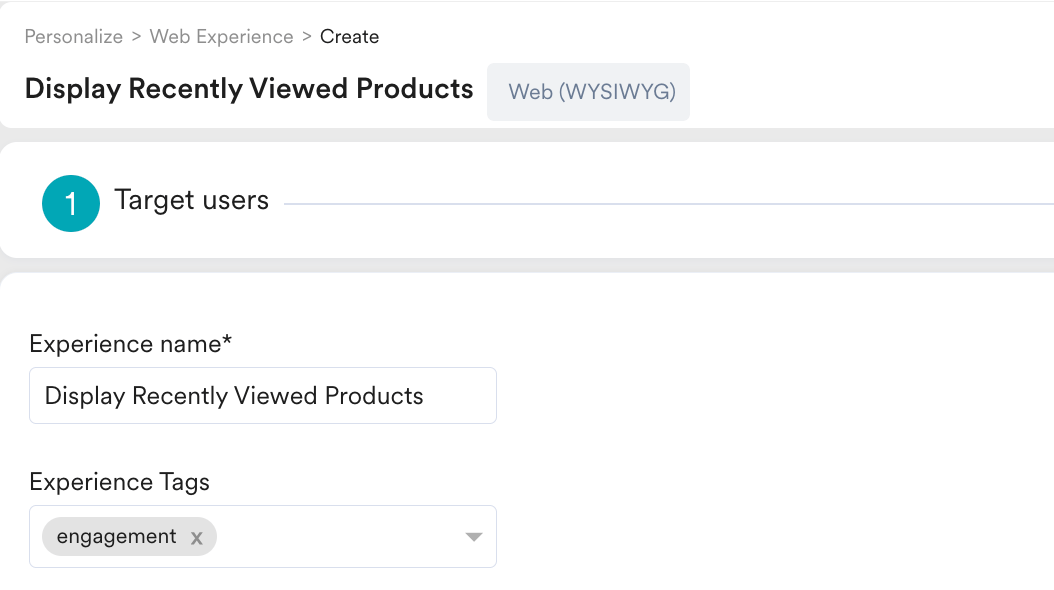The image size is (1054, 590).
Task: Open the Web Experience breadcrumb link
Action: (x=221, y=36)
